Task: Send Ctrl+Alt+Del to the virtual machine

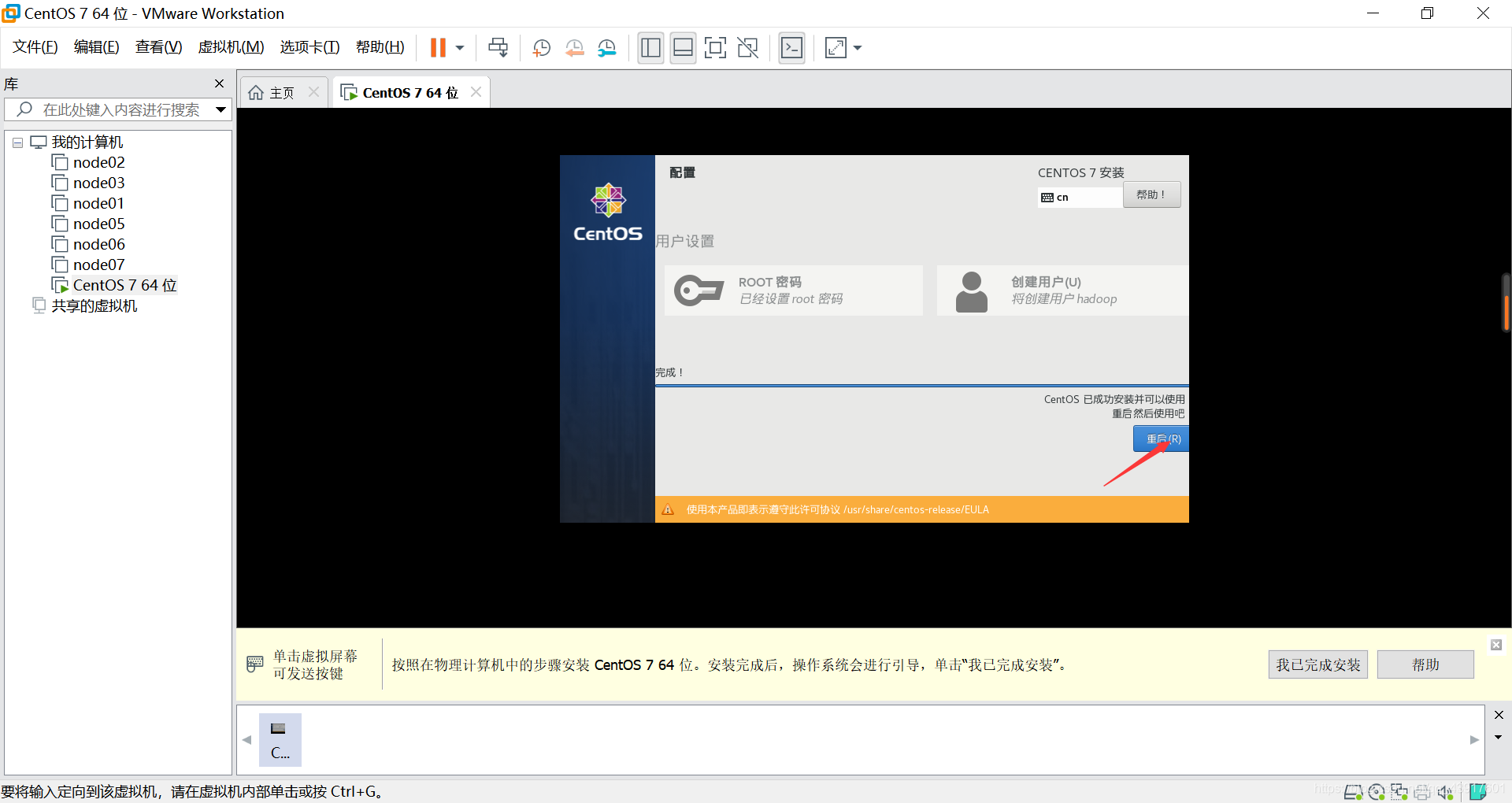Action: pos(498,48)
